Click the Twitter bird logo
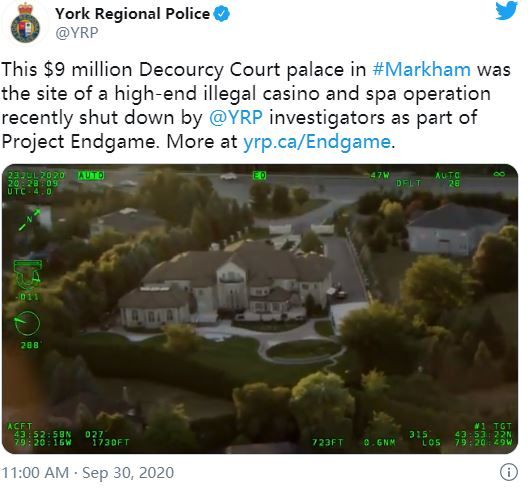528x489 pixels. pyautogui.click(x=506, y=10)
